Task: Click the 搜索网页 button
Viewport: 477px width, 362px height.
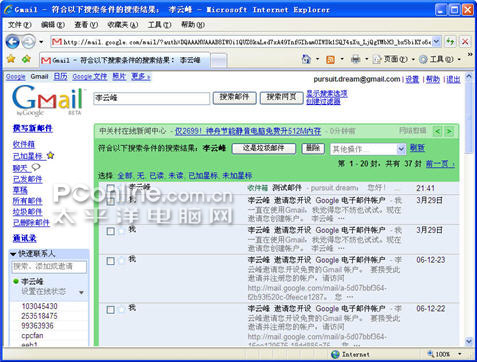Action: (x=281, y=98)
